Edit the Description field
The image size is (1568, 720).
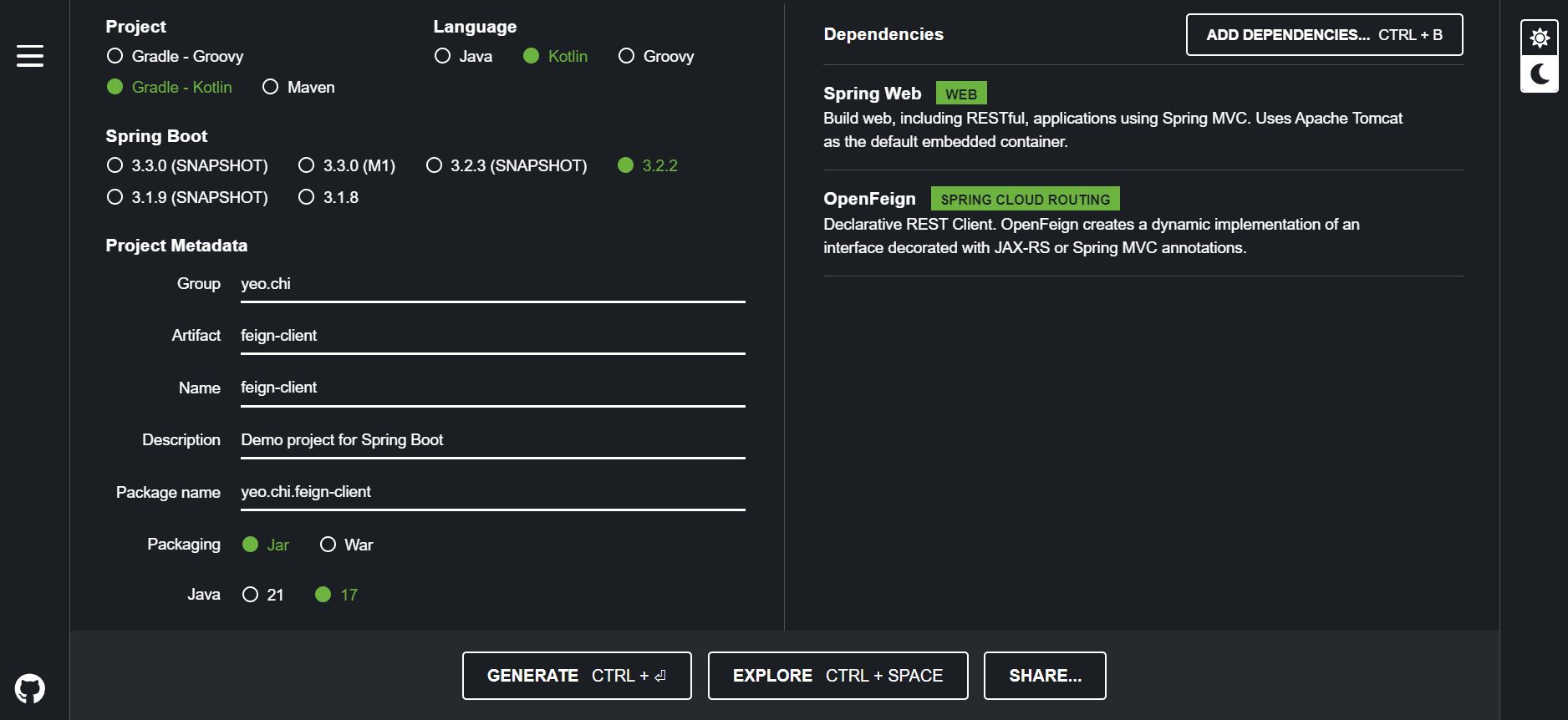(x=493, y=440)
